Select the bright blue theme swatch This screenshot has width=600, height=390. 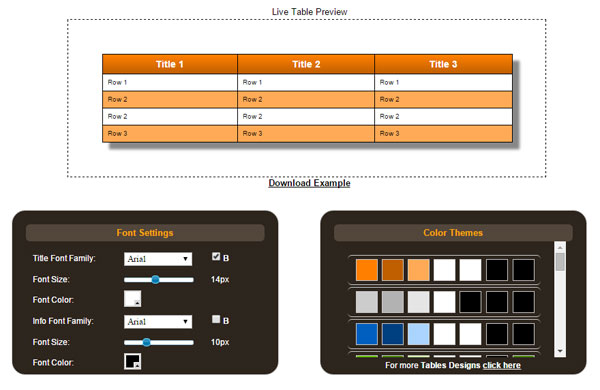click(367, 334)
